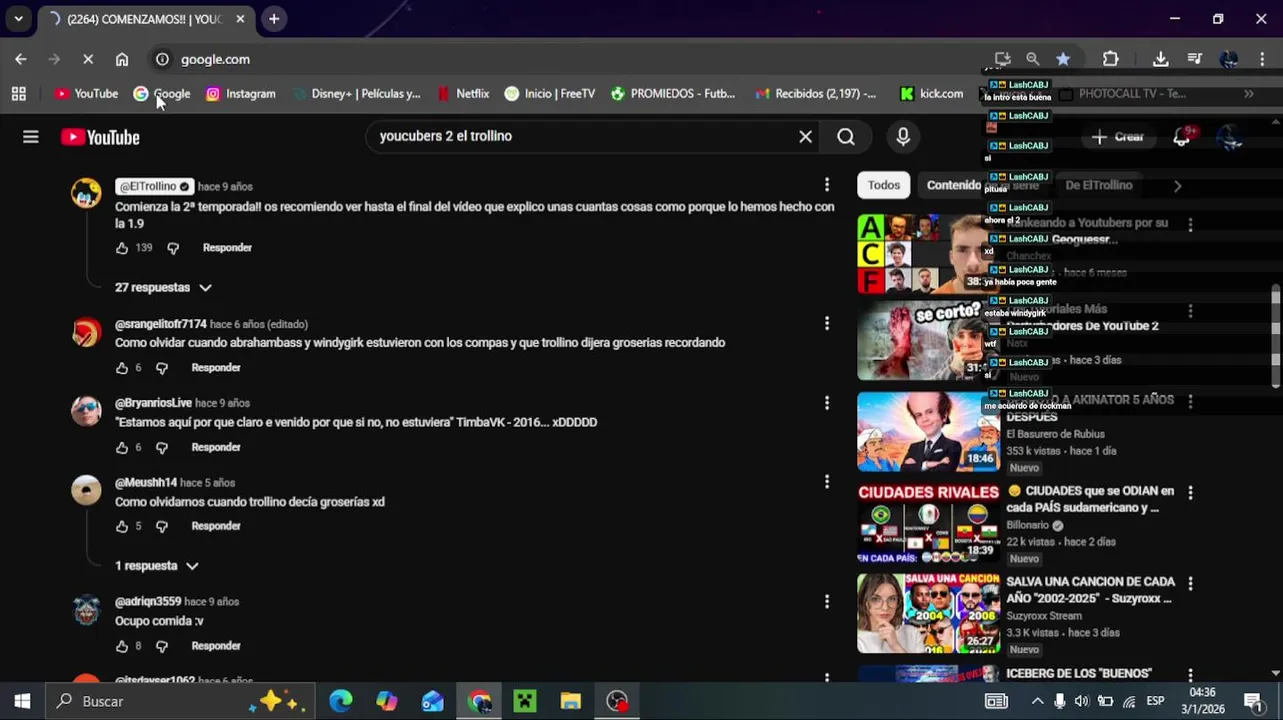Open the tab search dropdown arrow
This screenshot has width=1283, height=720.
[x=18, y=19]
